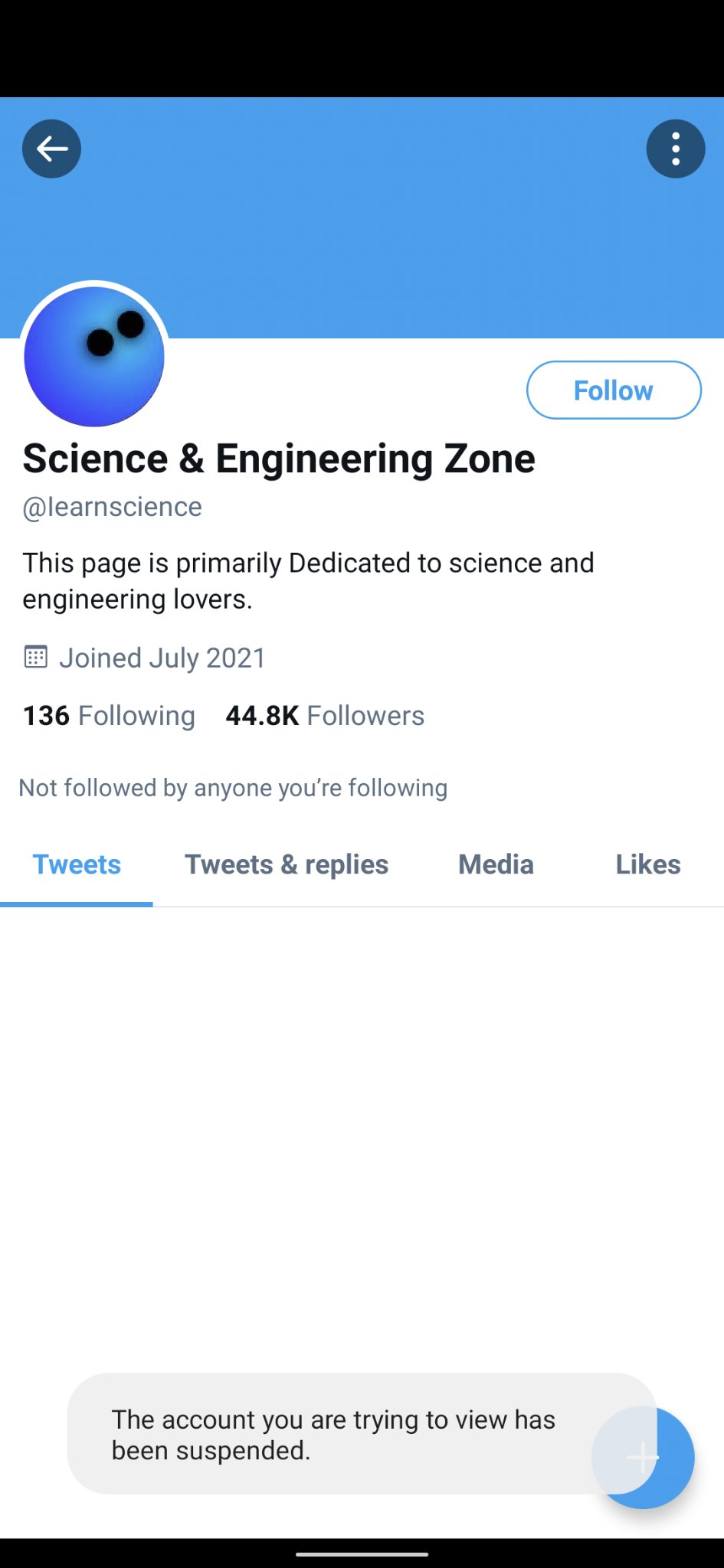
Task: Tap the account suspended notification message
Action: coord(333,1434)
